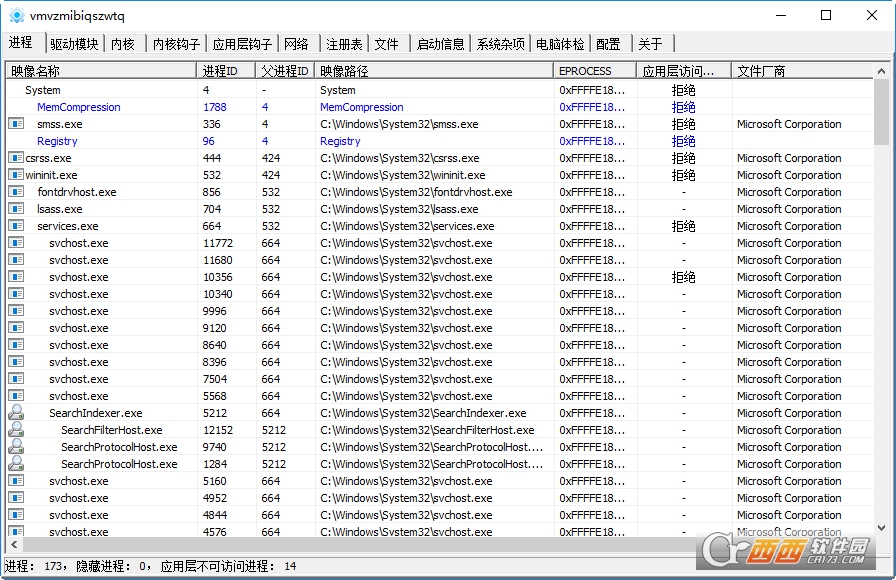Click the SearchIndexer.exe process icon
Image resolution: width=896 pixels, height=580 pixels.
coord(16,413)
